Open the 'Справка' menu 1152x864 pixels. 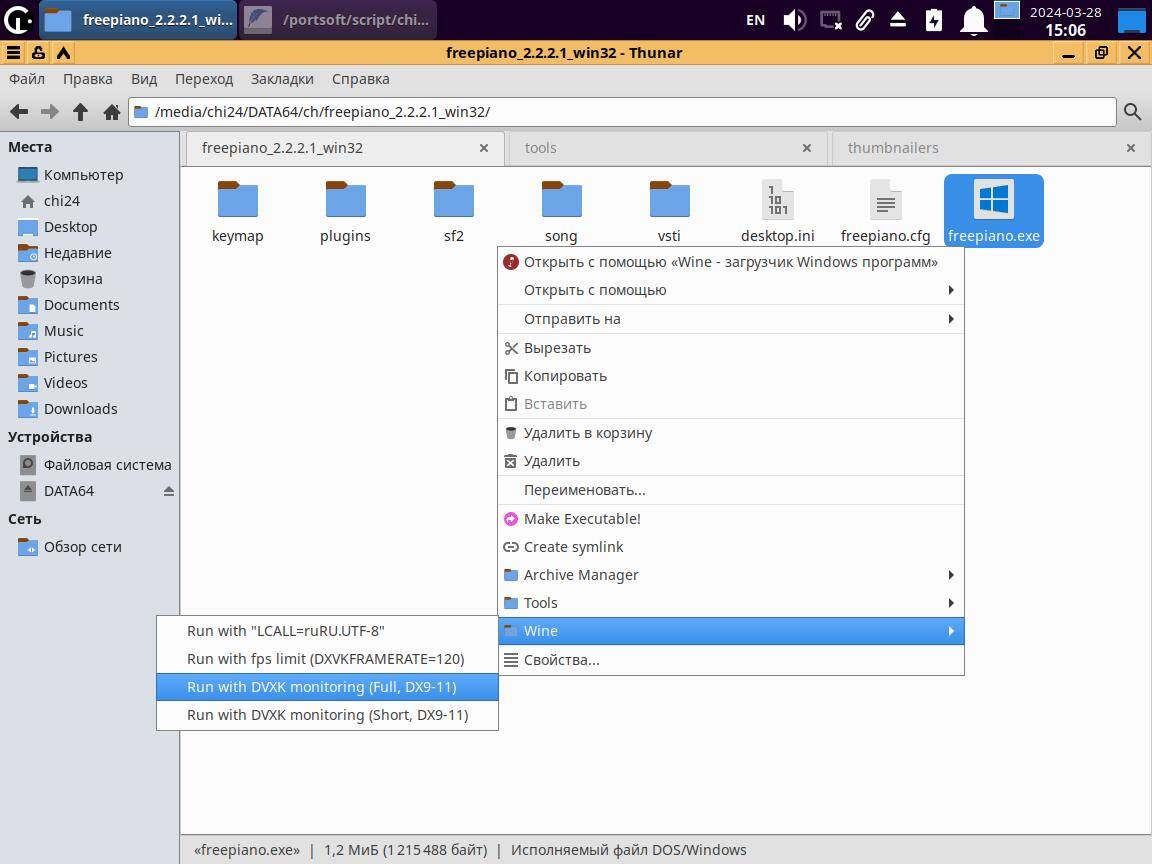click(361, 79)
